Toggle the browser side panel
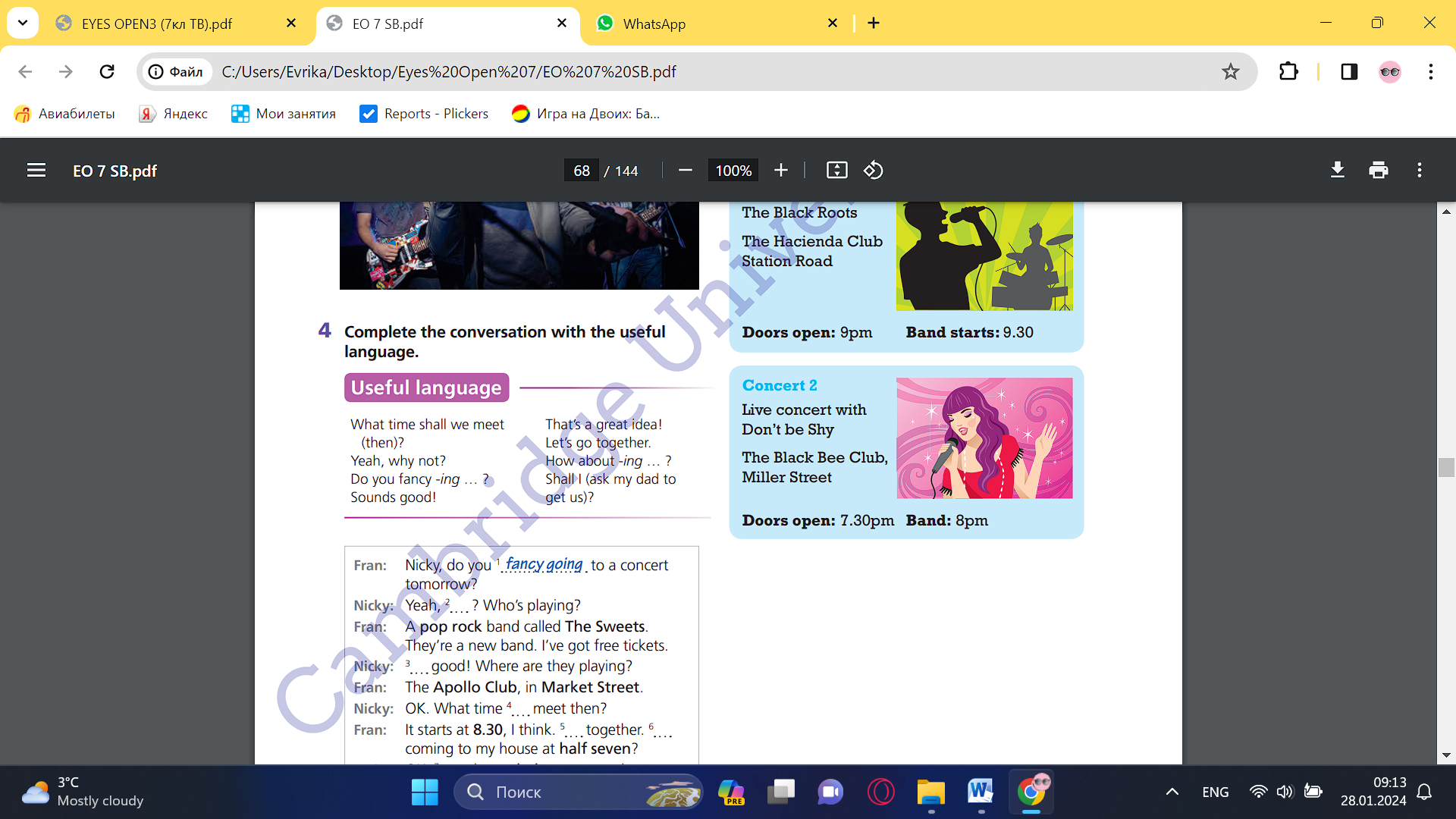1456x819 pixels. point(1349,71)
